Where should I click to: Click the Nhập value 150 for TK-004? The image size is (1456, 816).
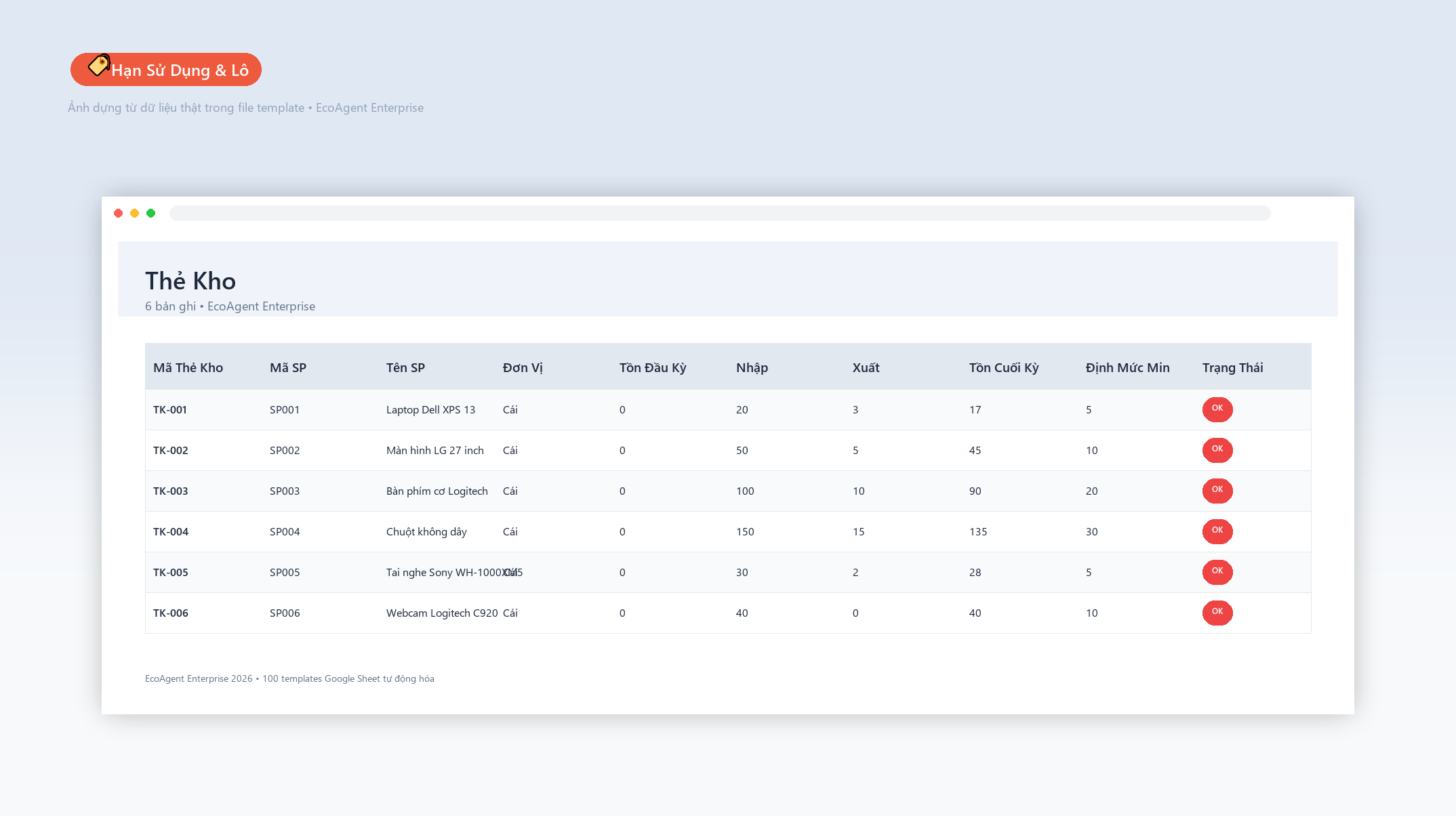click(745, 531)
